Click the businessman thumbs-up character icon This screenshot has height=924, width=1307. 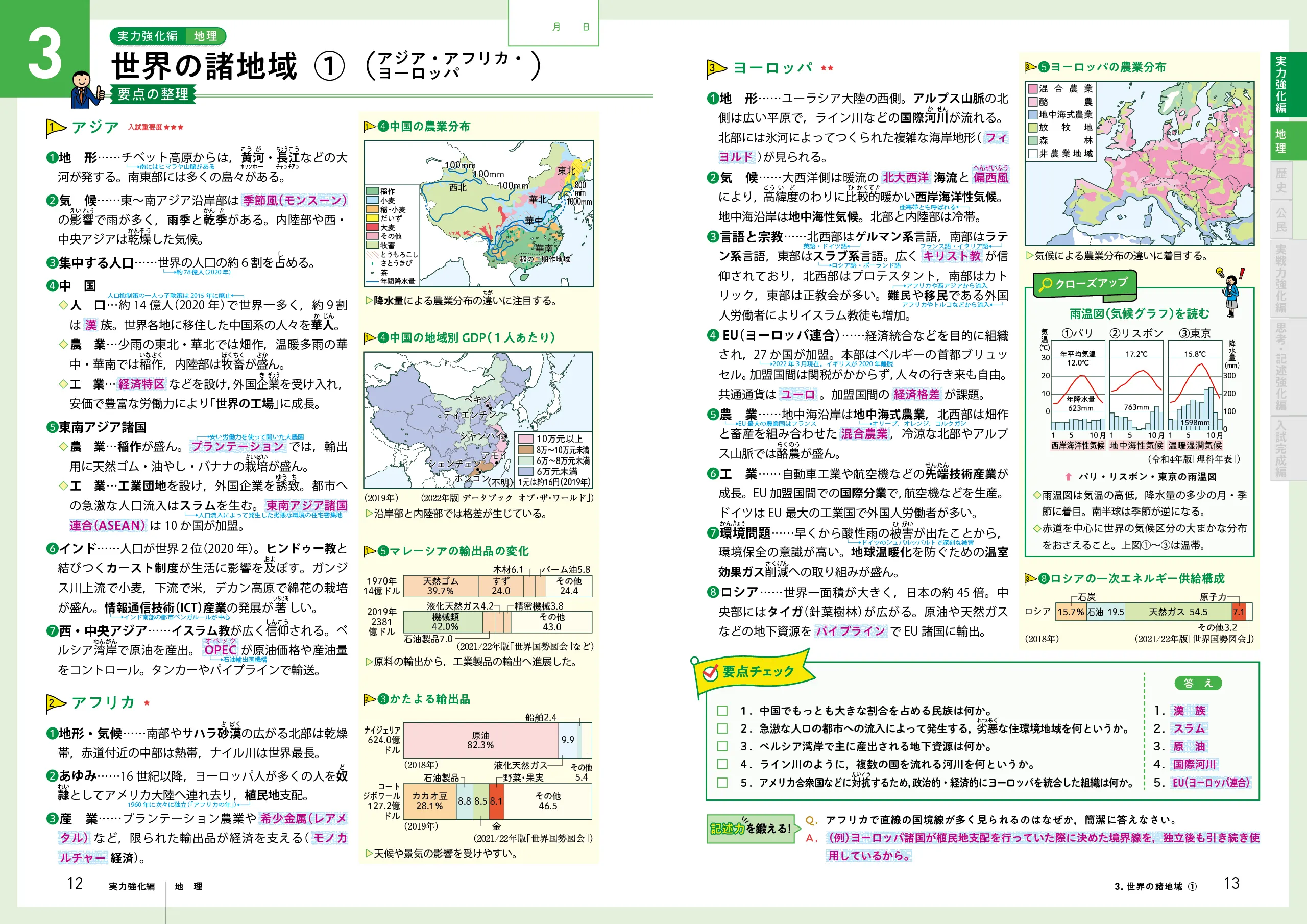(x=86, y=90)
